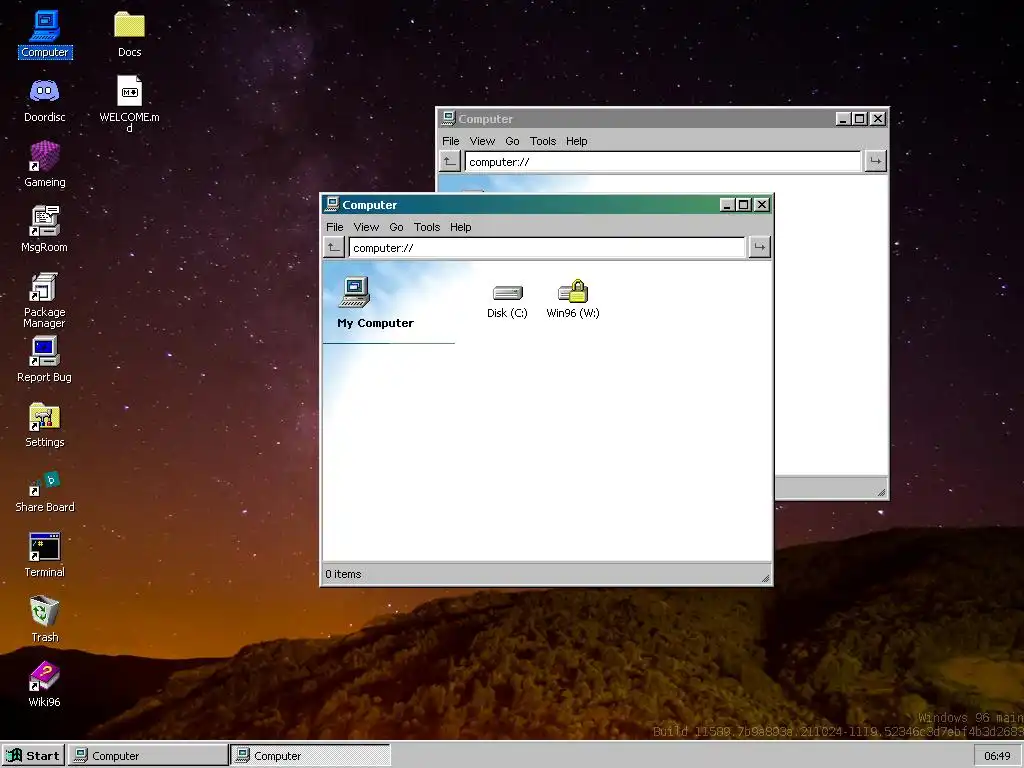The image size is (1024, 768).
Task: Switch to first Computer taskbar button
Action: [148, 756]
